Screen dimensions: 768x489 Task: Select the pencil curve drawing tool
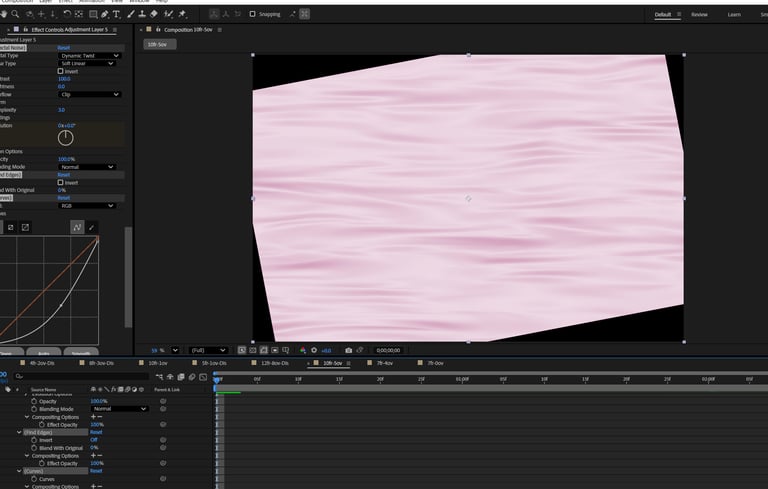pyautogui.click(x=92, y=227)
